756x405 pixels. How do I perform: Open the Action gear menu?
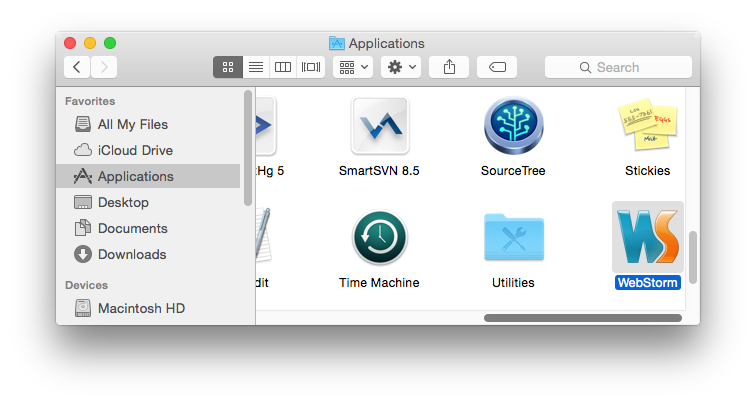401,67
